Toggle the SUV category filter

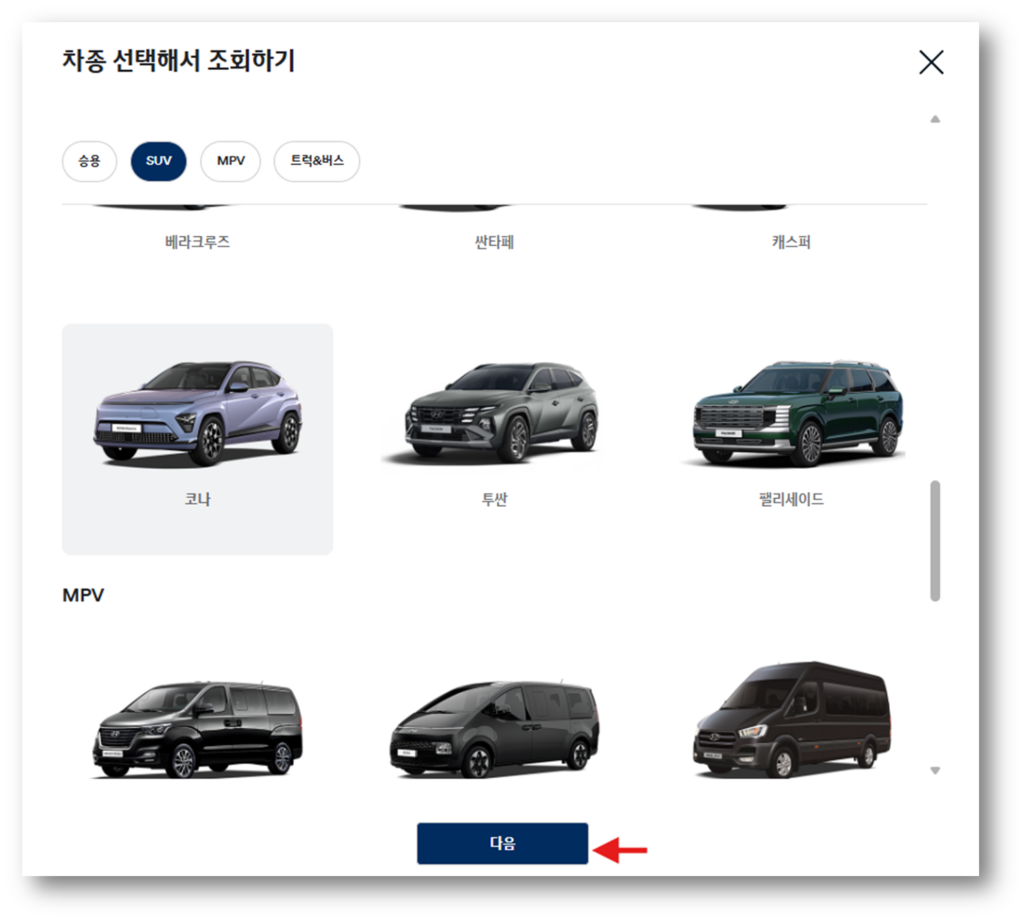[x=158, y=162]
